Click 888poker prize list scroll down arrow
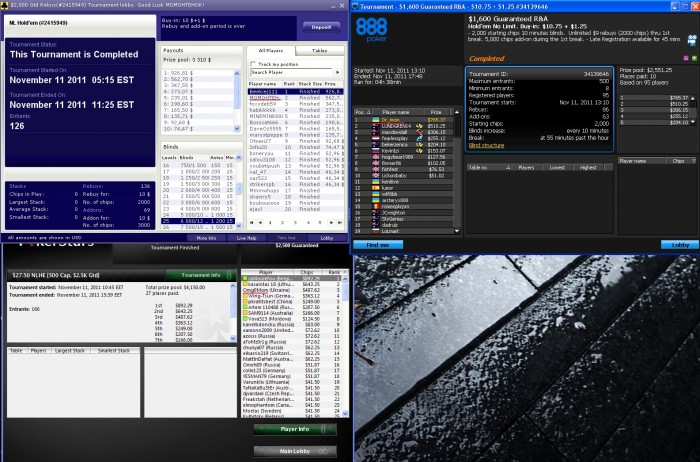 click(x=693, y=122)
